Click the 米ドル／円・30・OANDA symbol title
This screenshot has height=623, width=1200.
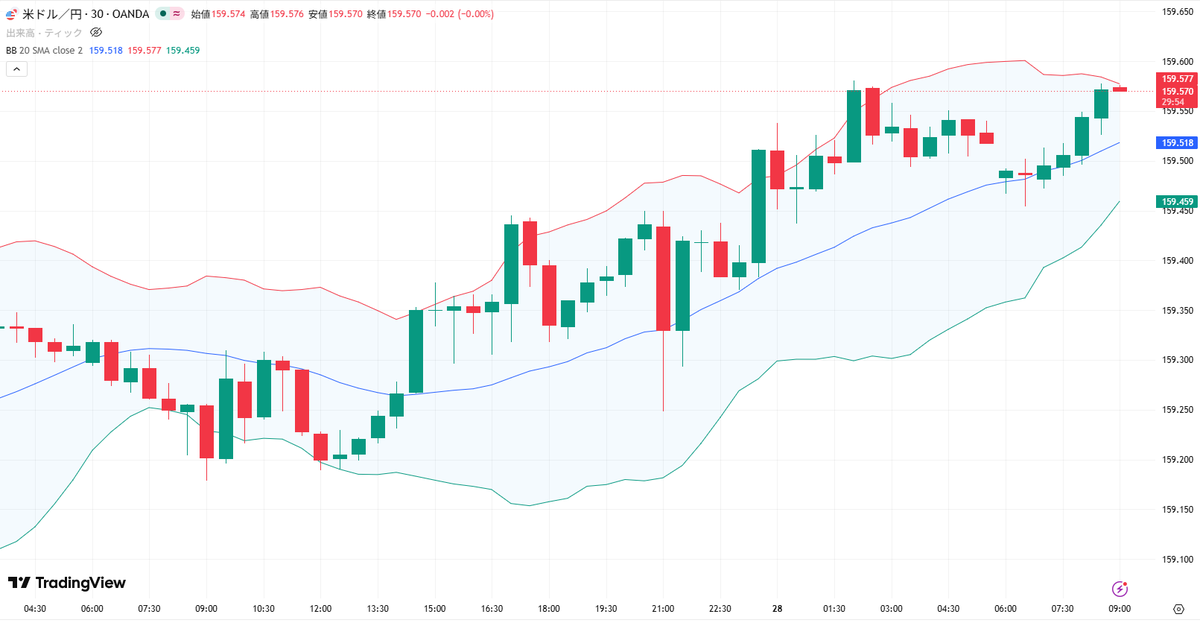(x=86, y=14)
